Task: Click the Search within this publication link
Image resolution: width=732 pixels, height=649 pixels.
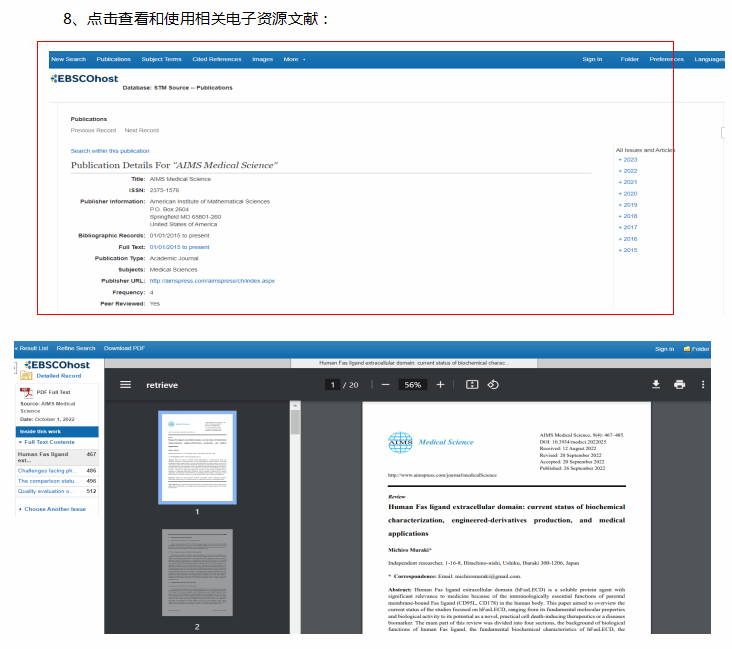Action: coord(110,151)
